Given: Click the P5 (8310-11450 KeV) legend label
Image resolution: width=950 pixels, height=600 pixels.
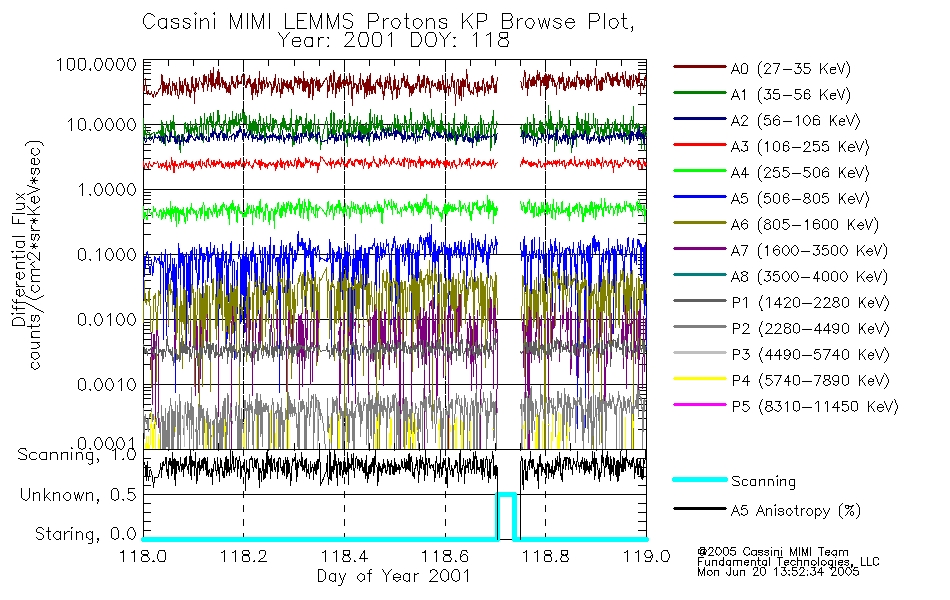Looking at the screenshot, I should tap(815, 407).
